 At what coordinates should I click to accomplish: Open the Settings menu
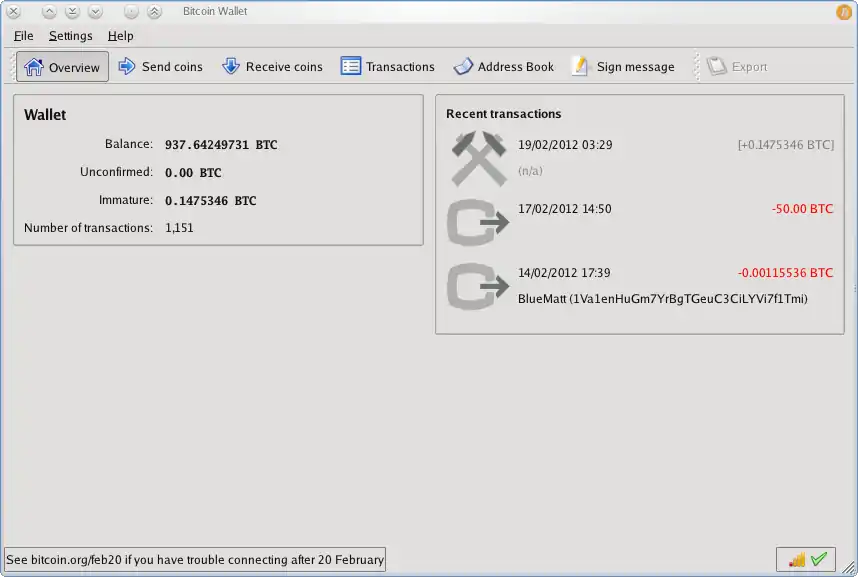70,36
